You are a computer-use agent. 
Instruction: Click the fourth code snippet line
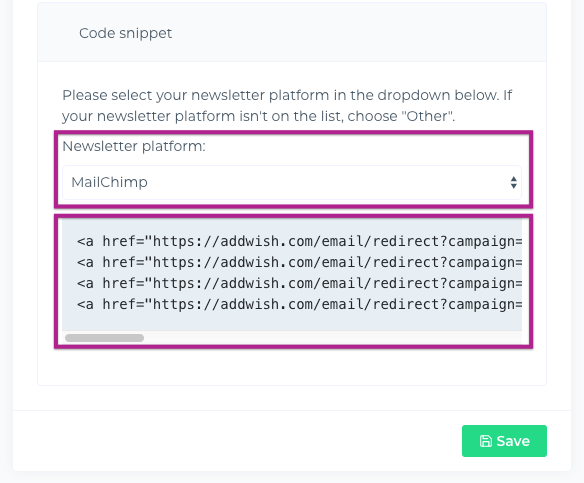point(299,305)
